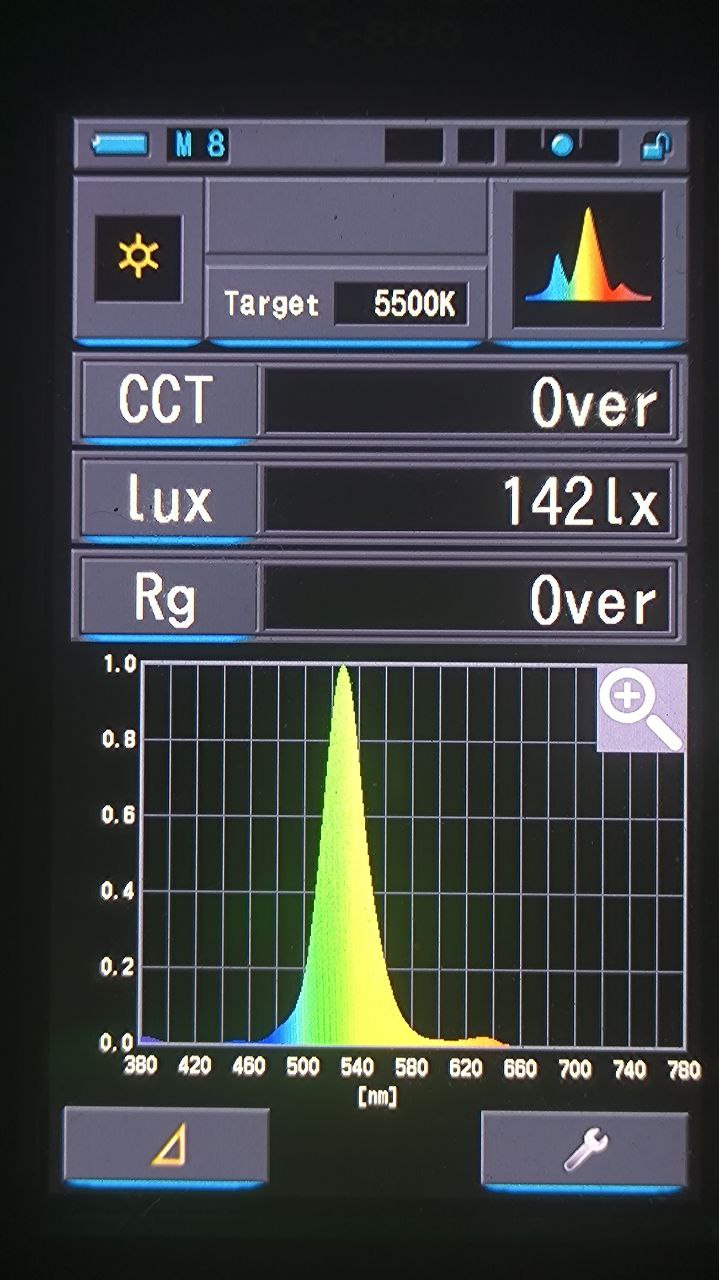The width and height of the screenshot is (719, 1280).
Task: Select the M 8 memory indicator
Action: coord(199,145)
